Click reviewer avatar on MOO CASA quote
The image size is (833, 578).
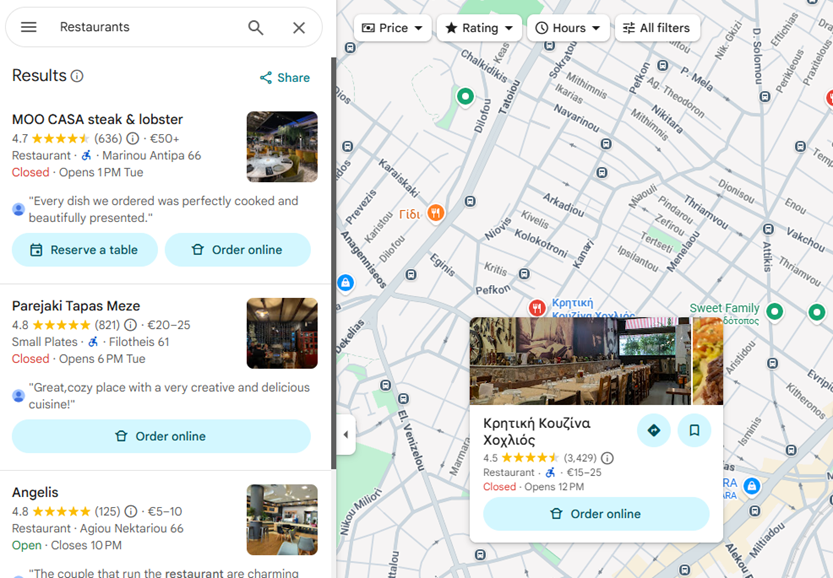(x=19, y=209)
